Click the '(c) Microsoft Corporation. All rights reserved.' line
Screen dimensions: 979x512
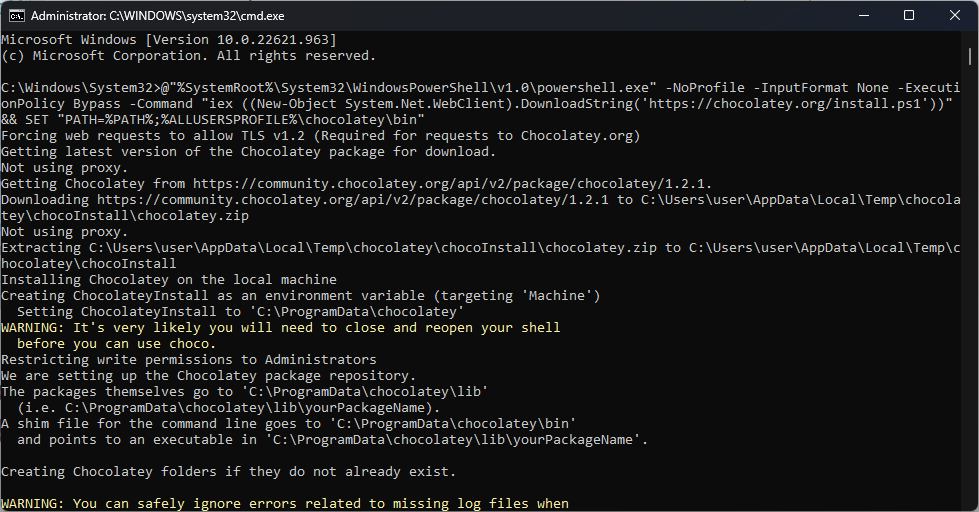coord(189,56)
